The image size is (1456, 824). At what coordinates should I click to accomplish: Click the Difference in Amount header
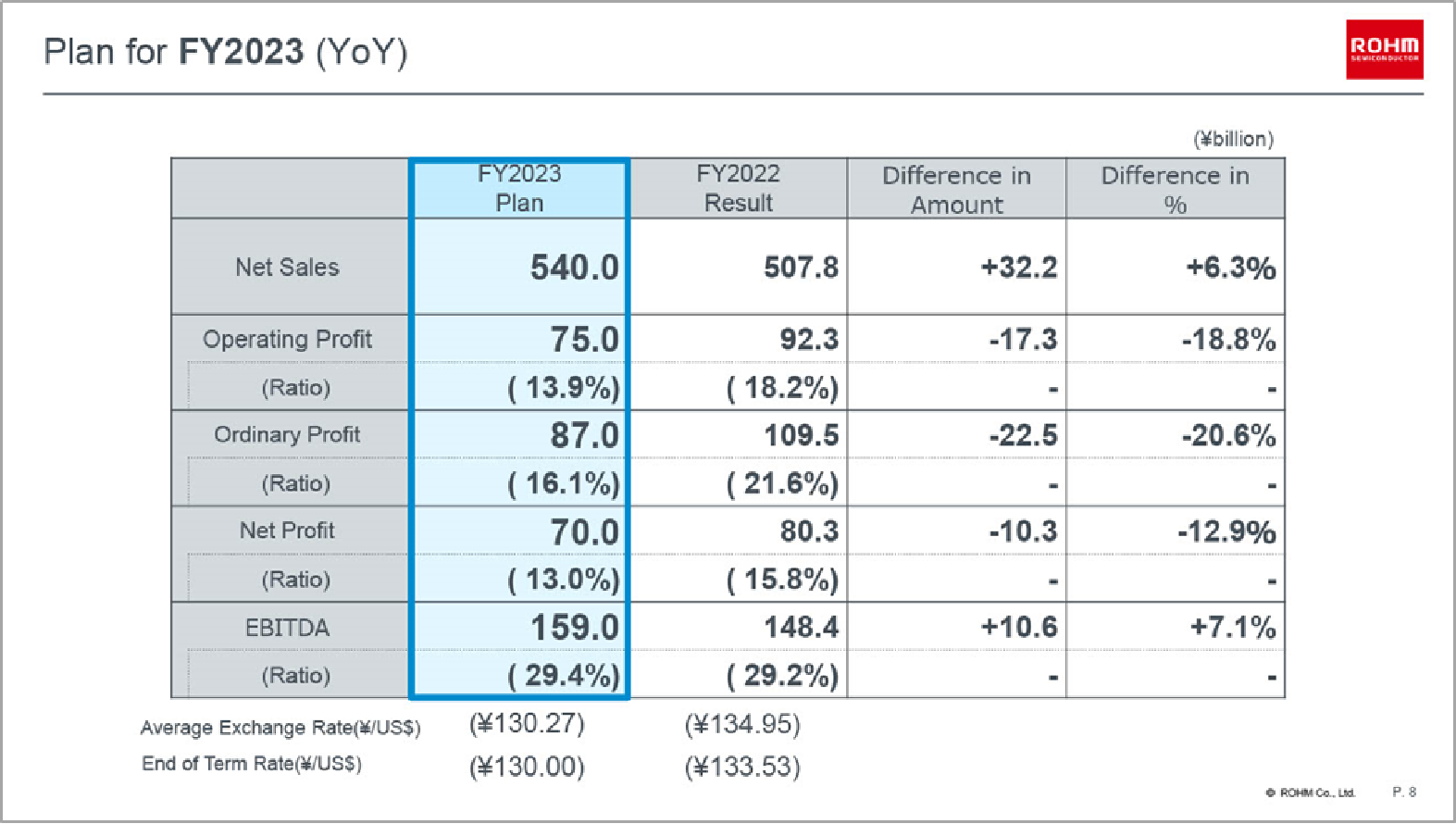pyautogui.click(x=956, y=190)
